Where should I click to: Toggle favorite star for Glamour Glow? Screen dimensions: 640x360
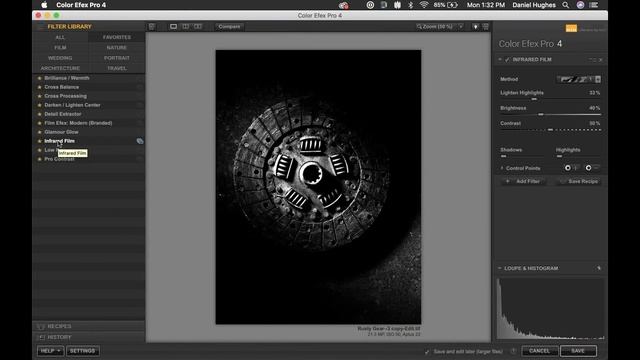pyautogui.click(x=40, y=132)
